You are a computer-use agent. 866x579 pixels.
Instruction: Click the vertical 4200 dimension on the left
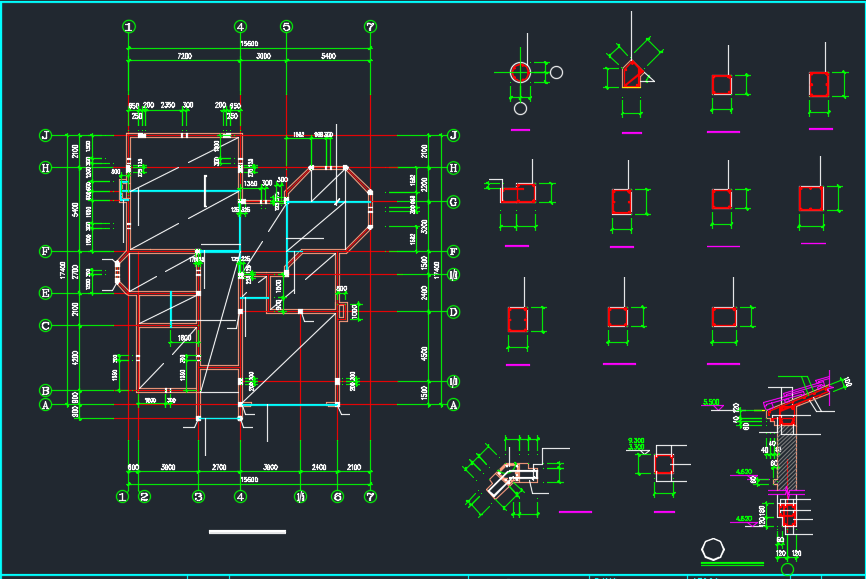click(x=75, y=357)
